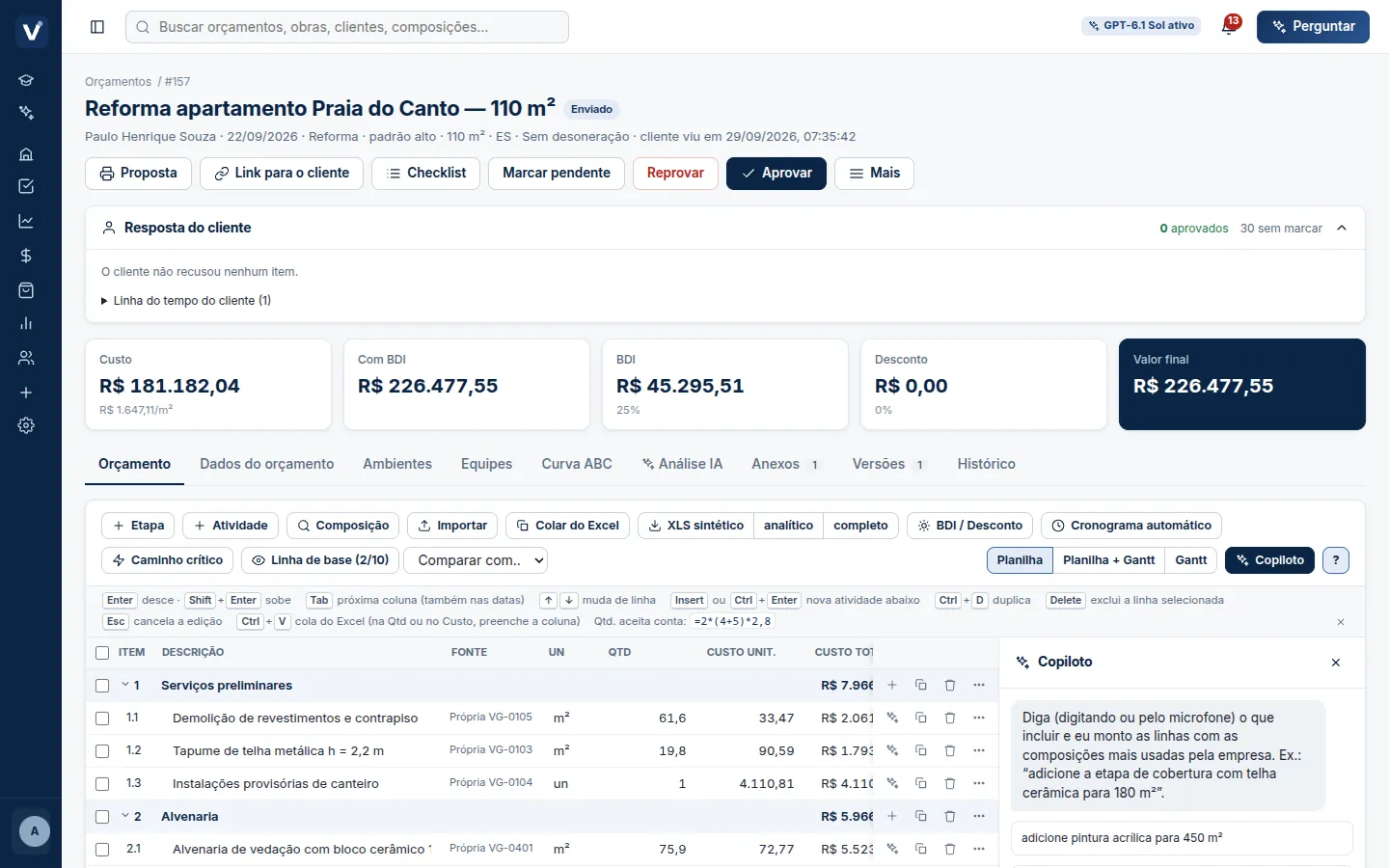The height and width of the screenshot is (868, 1389).
Task: Switch to the Dados do orçamento tab
Action: point(266,464)
